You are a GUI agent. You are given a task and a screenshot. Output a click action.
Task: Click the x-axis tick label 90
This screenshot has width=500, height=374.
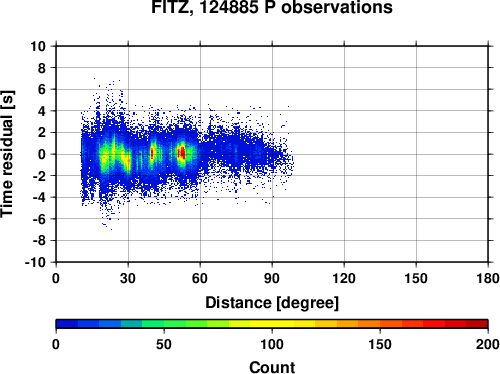(272, 278)
